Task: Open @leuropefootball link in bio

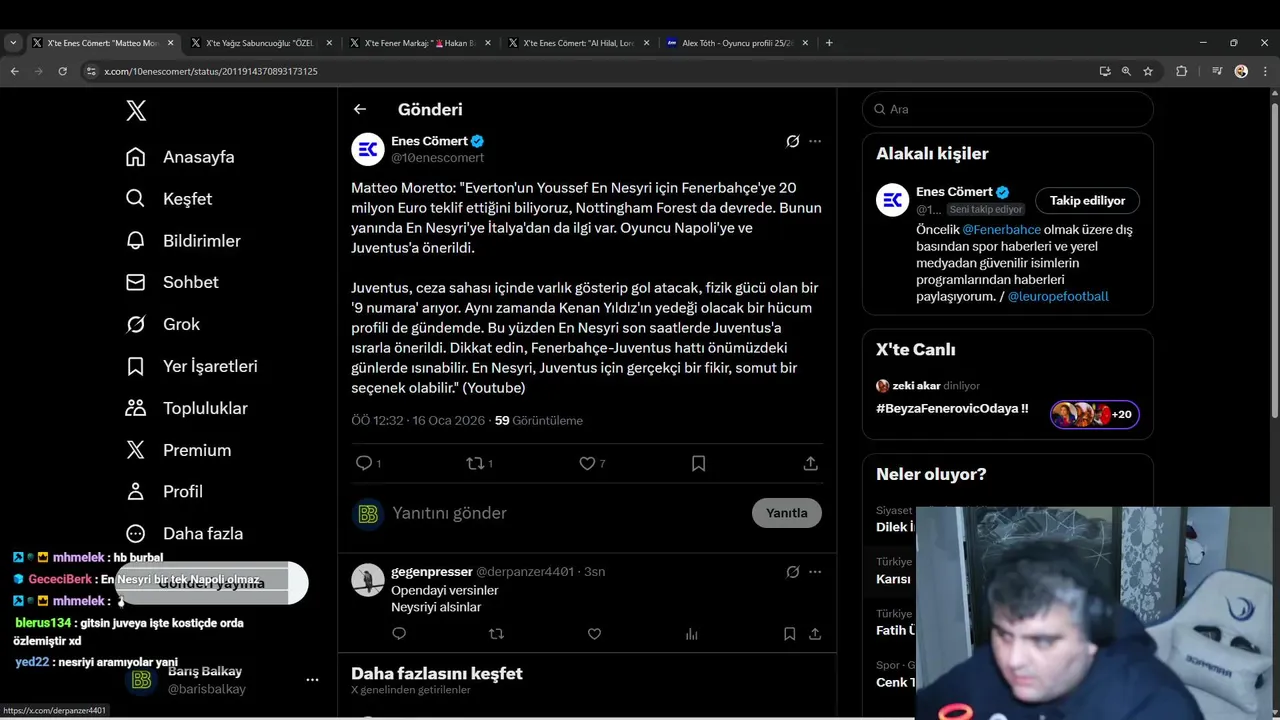Action: (x=1058, y=296)
